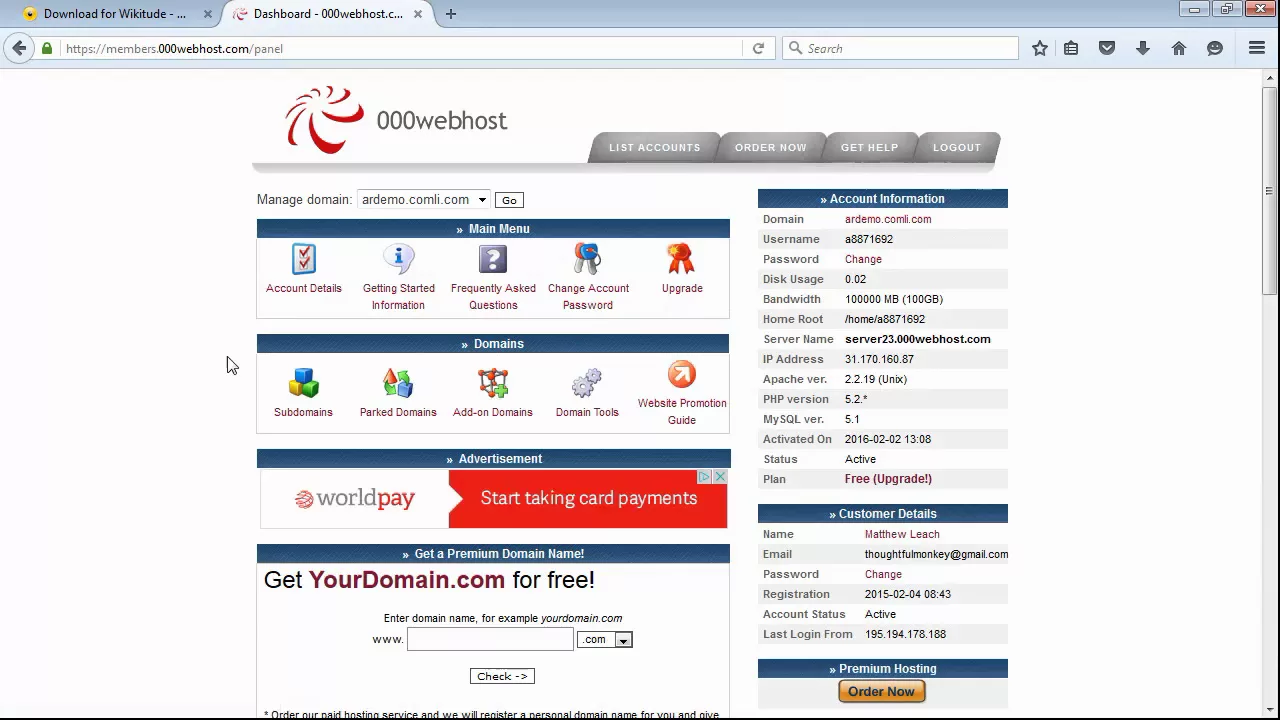Screen dimensions: 1280x720
Task: Click the server23.000webhost.com text
Action: (x=918, y=339)
